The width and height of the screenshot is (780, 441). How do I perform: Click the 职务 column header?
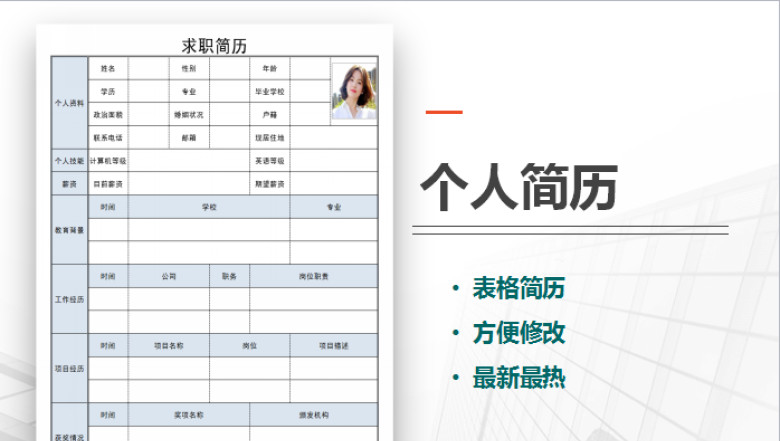click(x=229, y=276)
